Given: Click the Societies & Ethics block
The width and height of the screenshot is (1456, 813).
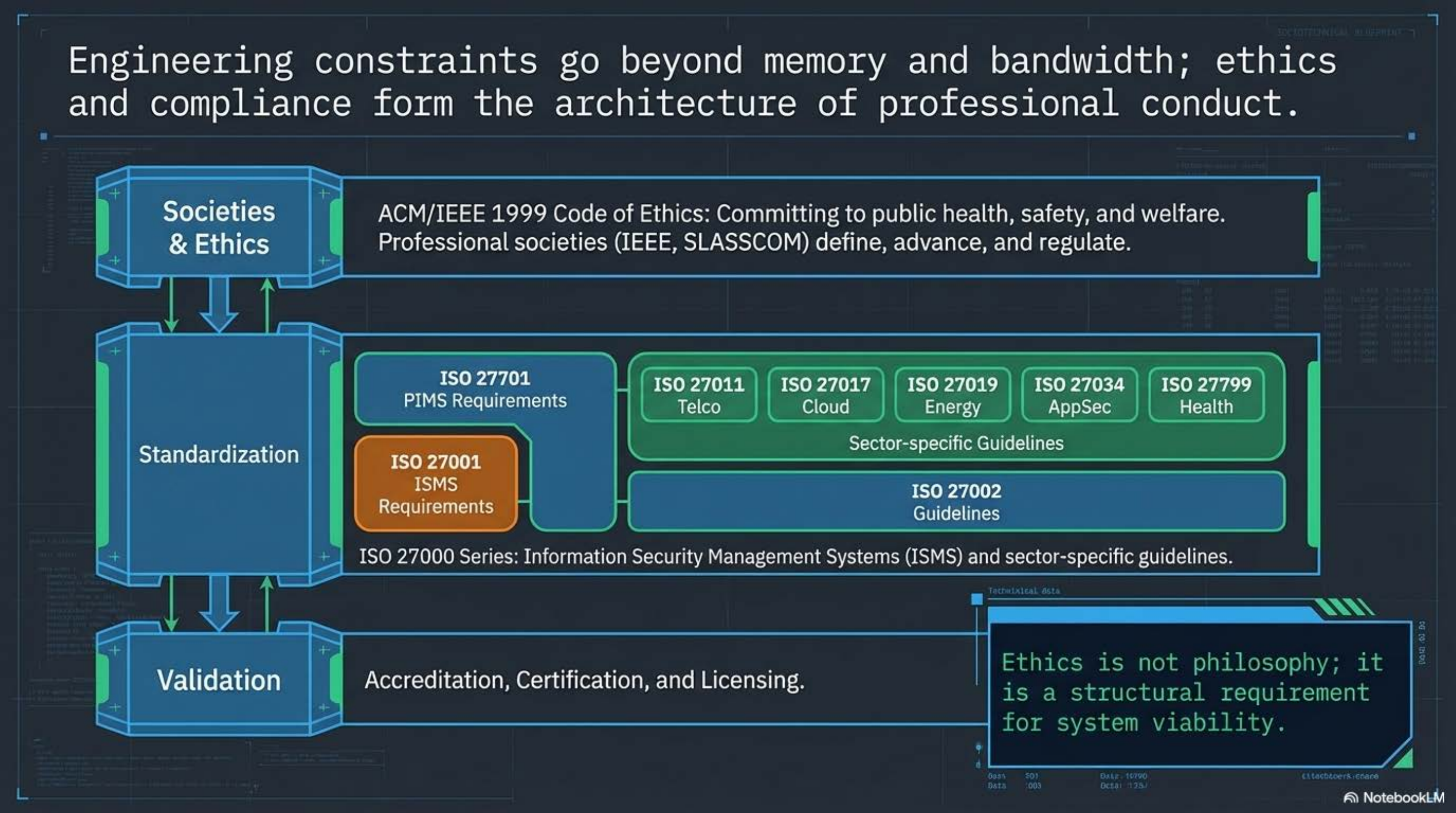Looking at the screenshot, I should click(x=219, y=227).
